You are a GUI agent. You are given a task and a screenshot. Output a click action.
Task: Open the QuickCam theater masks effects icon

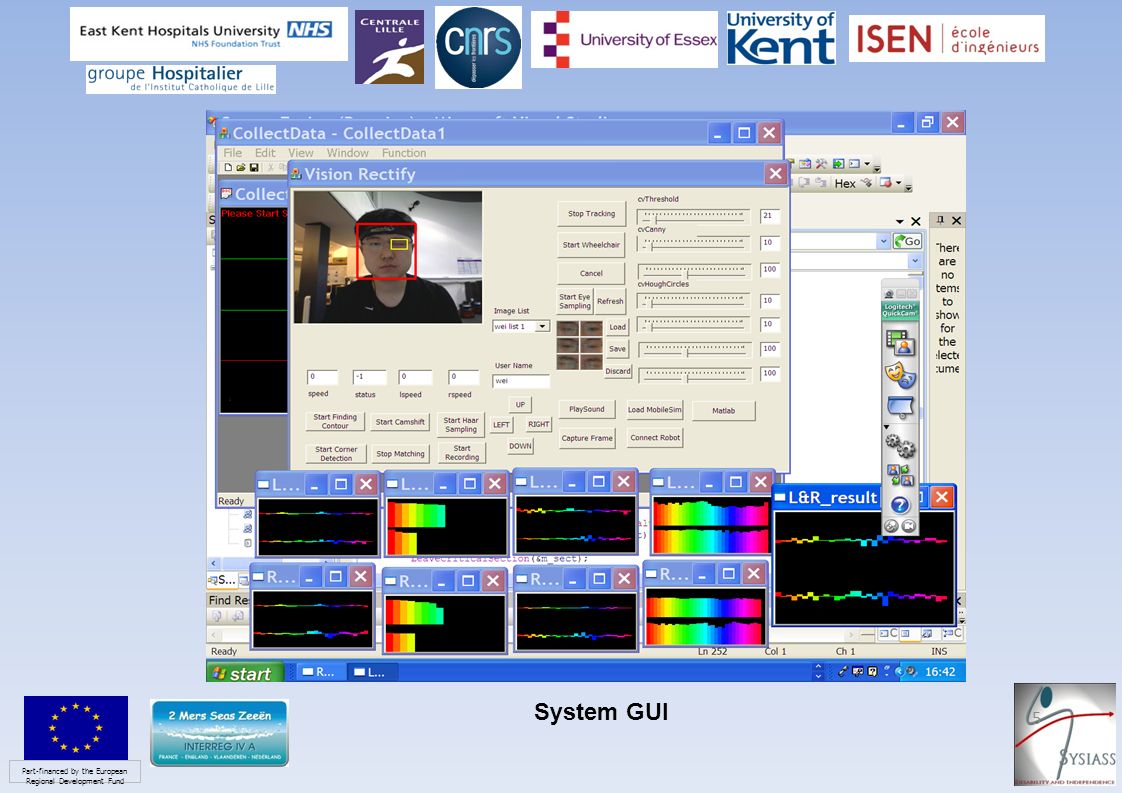(899, 374)
